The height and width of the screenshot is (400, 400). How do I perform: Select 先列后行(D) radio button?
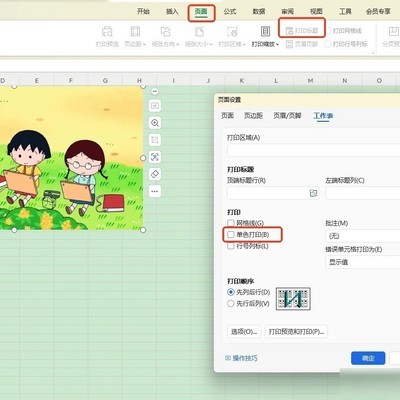coord(231,292)
